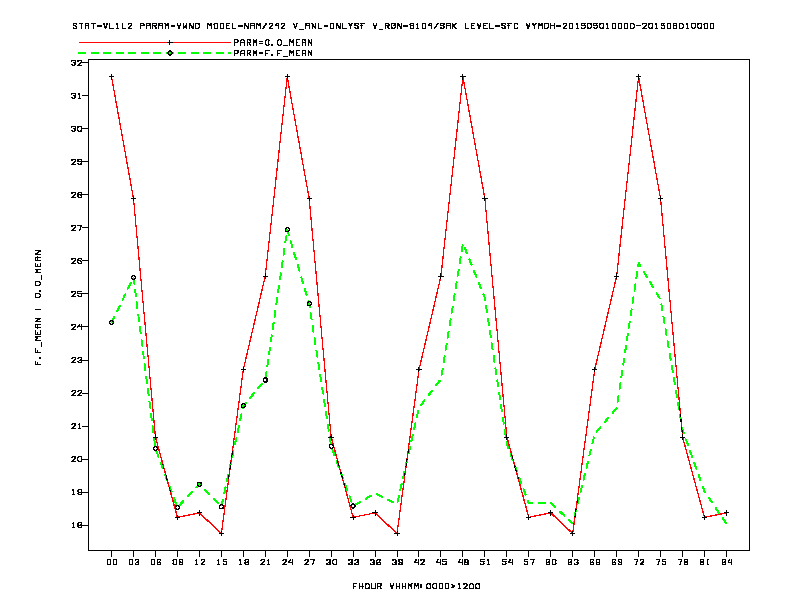Click the y-axis value 31
The height and width of the screenshot is (612, 792).
(76, 96)
